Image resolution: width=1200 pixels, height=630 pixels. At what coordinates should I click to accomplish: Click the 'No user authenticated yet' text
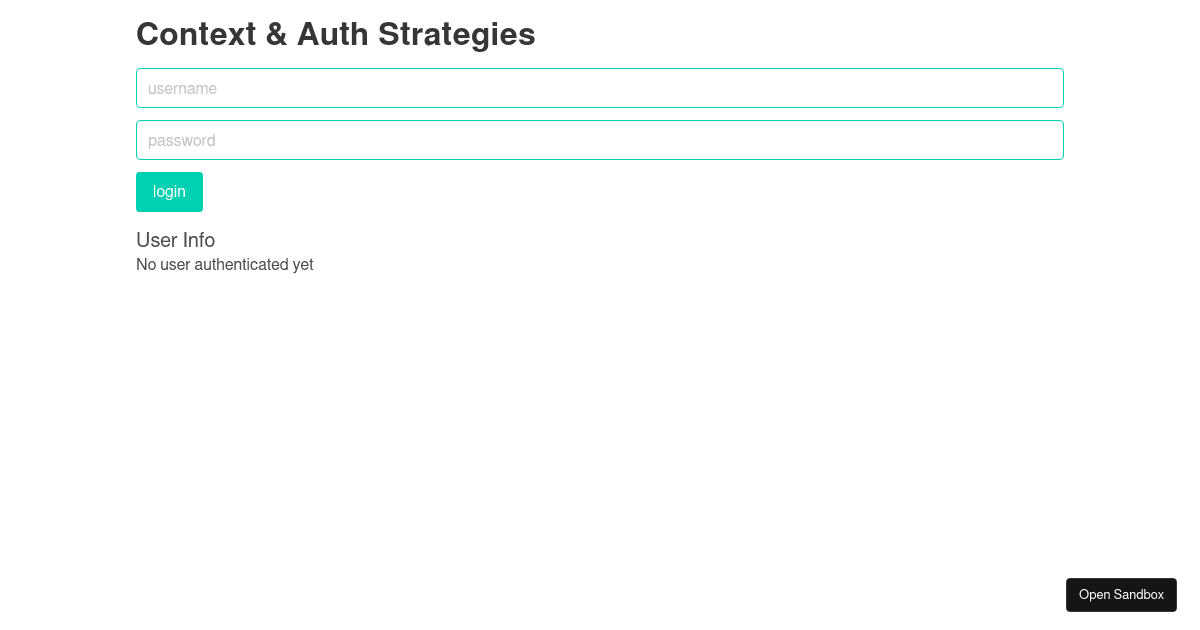[x=224, y=264]
